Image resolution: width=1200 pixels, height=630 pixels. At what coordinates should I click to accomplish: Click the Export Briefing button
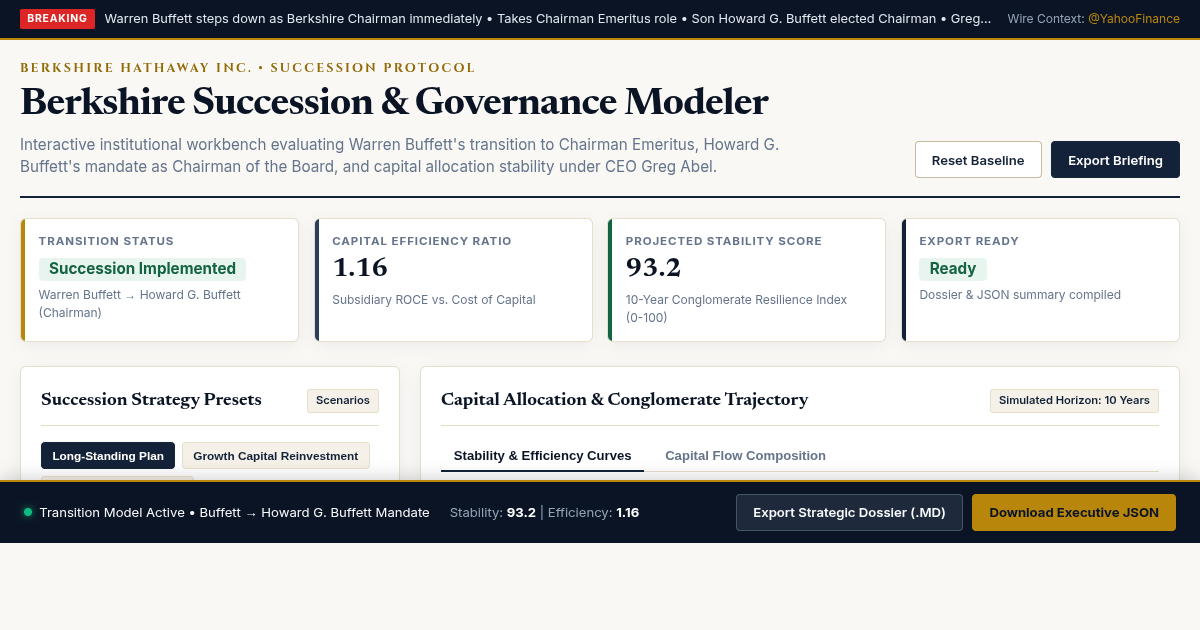(x=1115, y=160)
